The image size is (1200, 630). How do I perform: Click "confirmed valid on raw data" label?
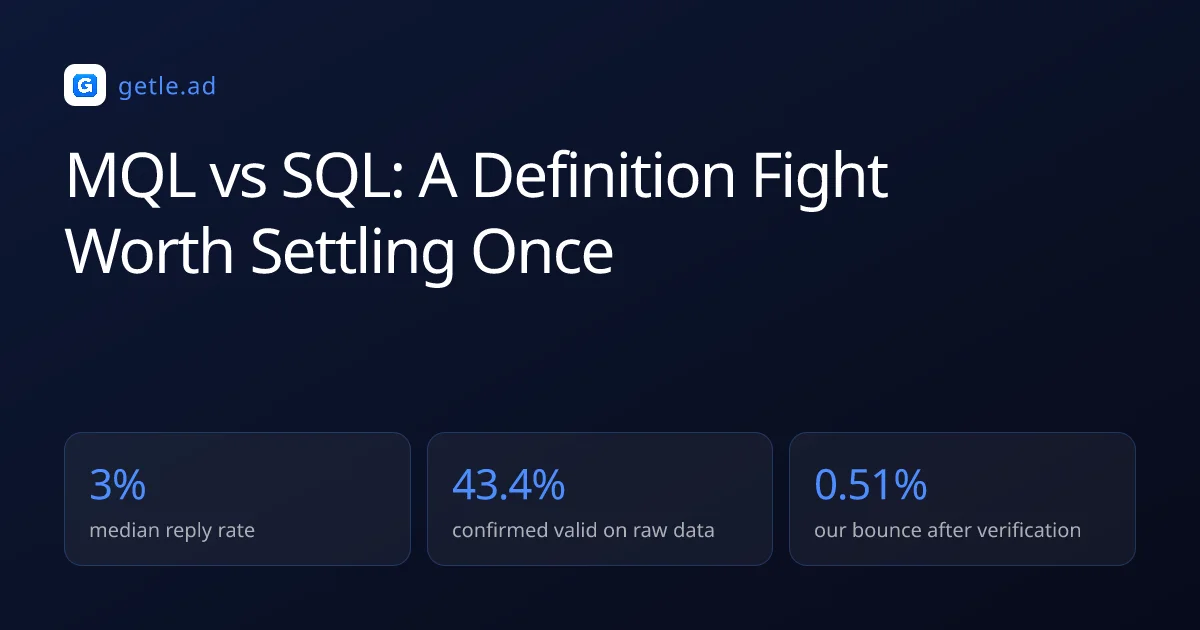583,530
